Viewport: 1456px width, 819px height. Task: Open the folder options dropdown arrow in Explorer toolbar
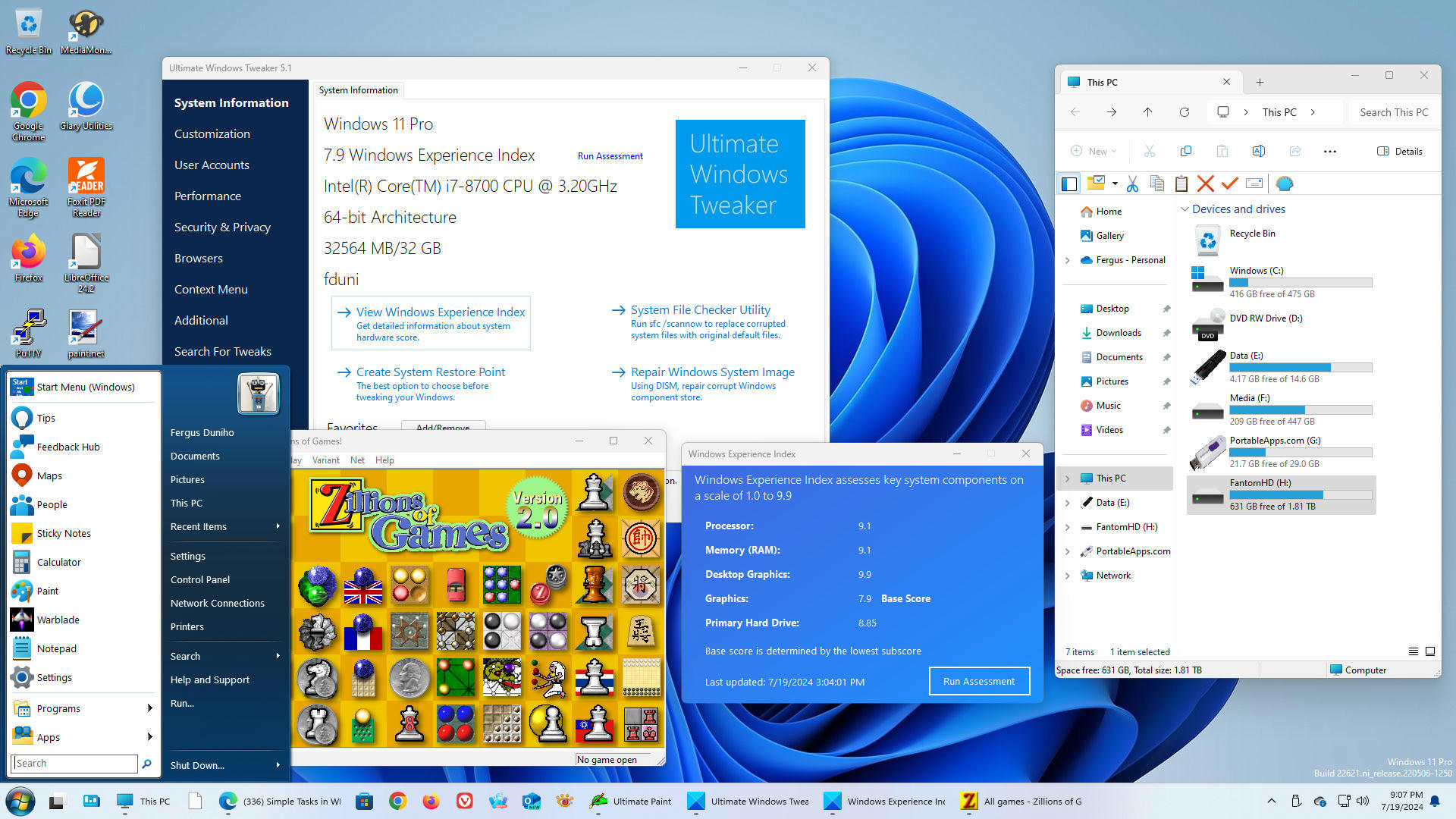[1114, 183]
